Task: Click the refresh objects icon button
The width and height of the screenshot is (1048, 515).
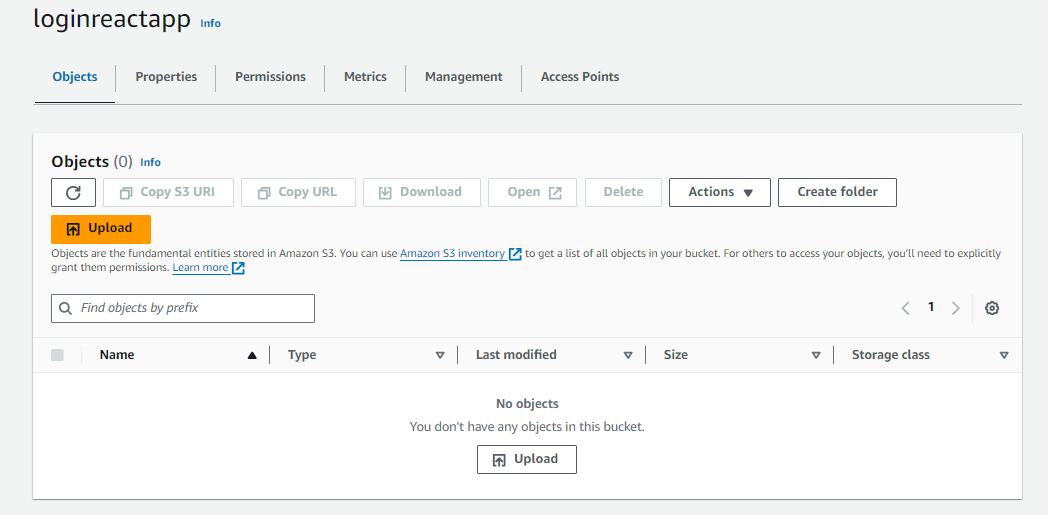Action: click(x=73, y=192)
